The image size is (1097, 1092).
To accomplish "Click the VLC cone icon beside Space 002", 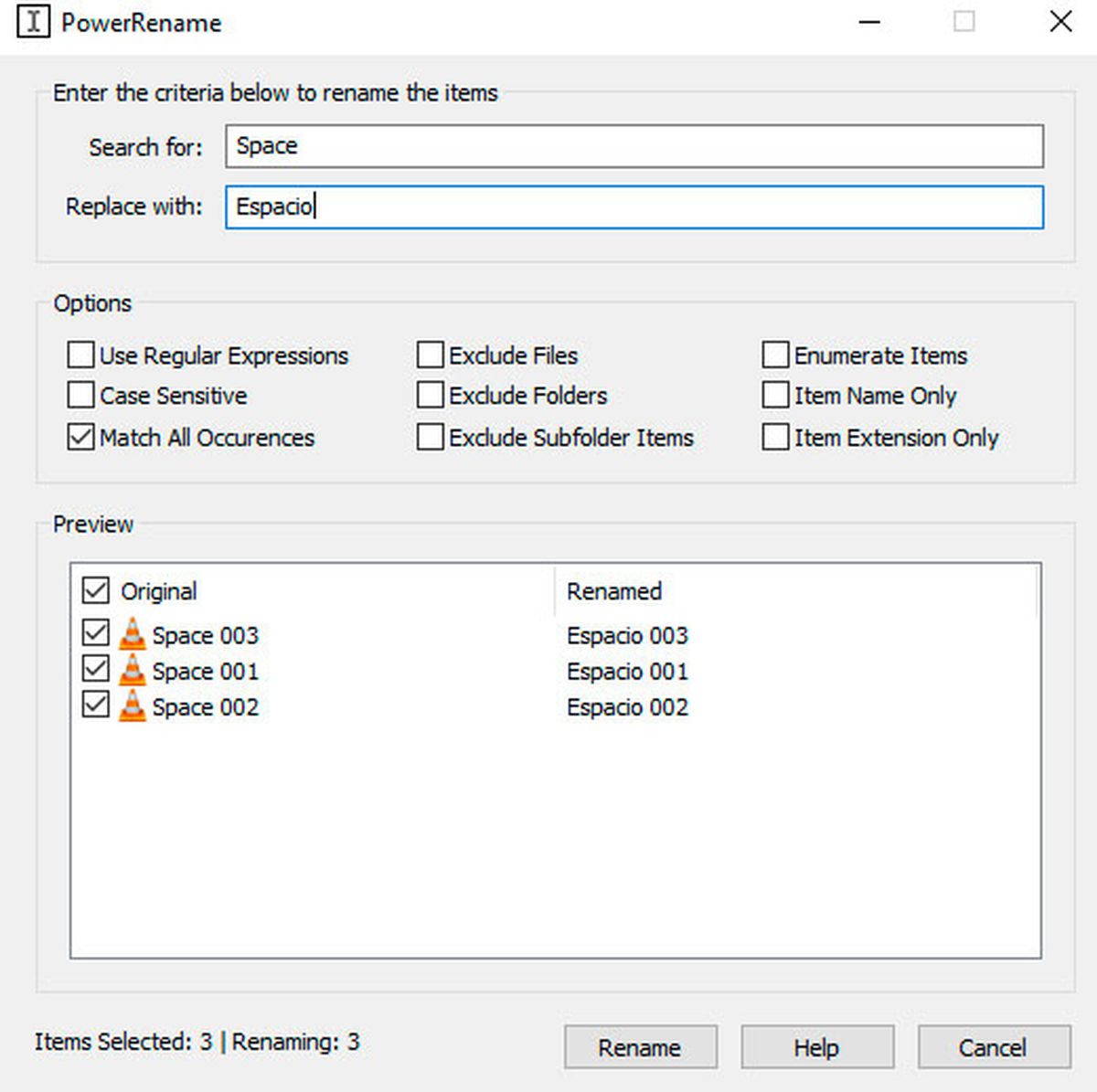I will [x=133, y=705].
